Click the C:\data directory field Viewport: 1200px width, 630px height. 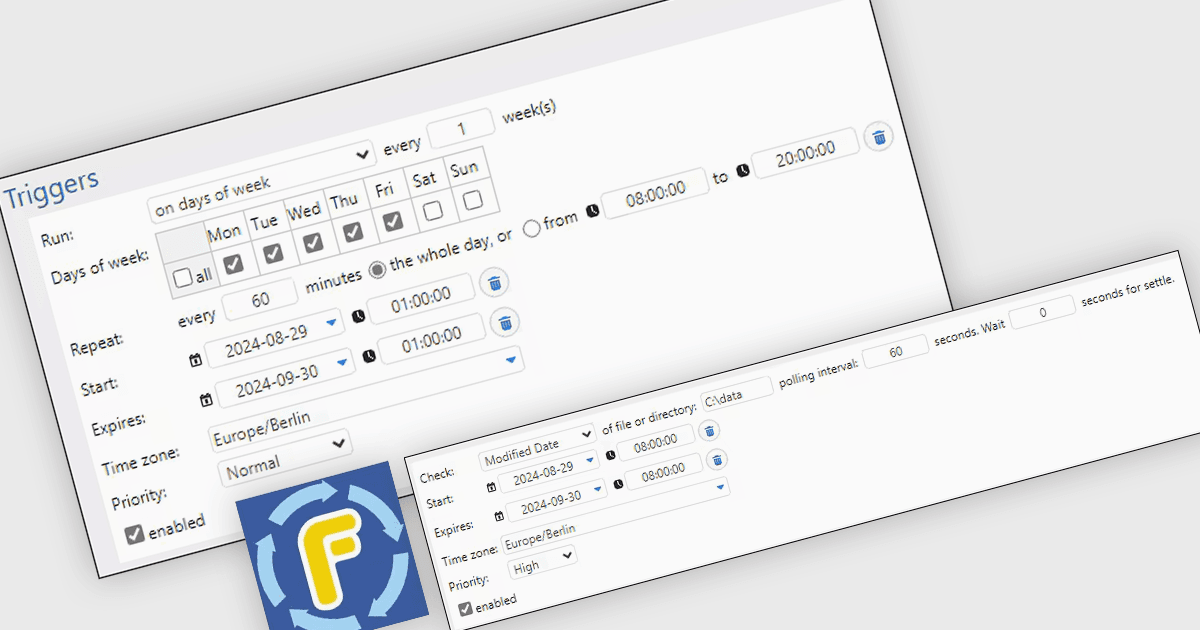738,395
